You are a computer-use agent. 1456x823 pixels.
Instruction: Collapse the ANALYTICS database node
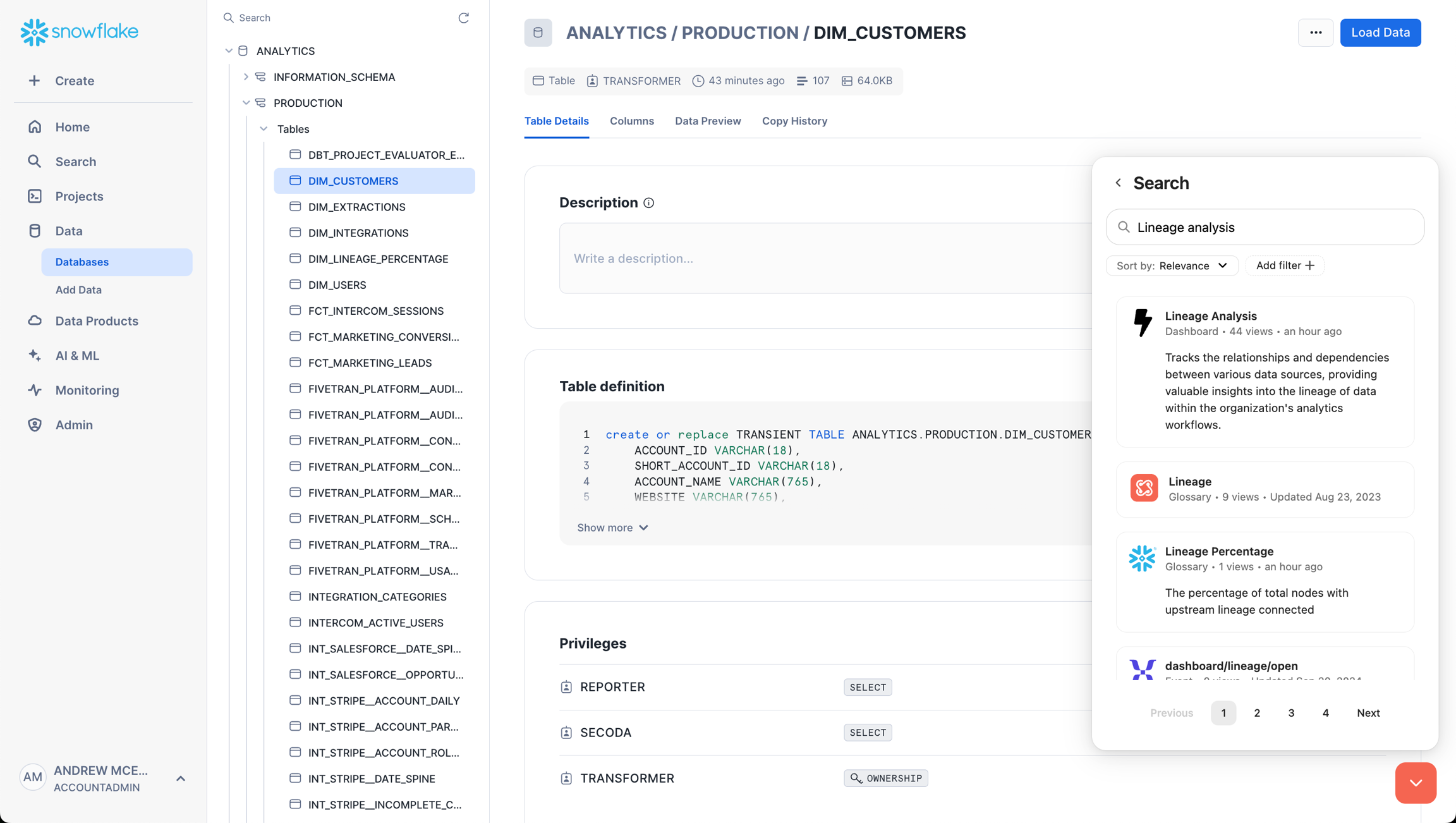[229, 51]
